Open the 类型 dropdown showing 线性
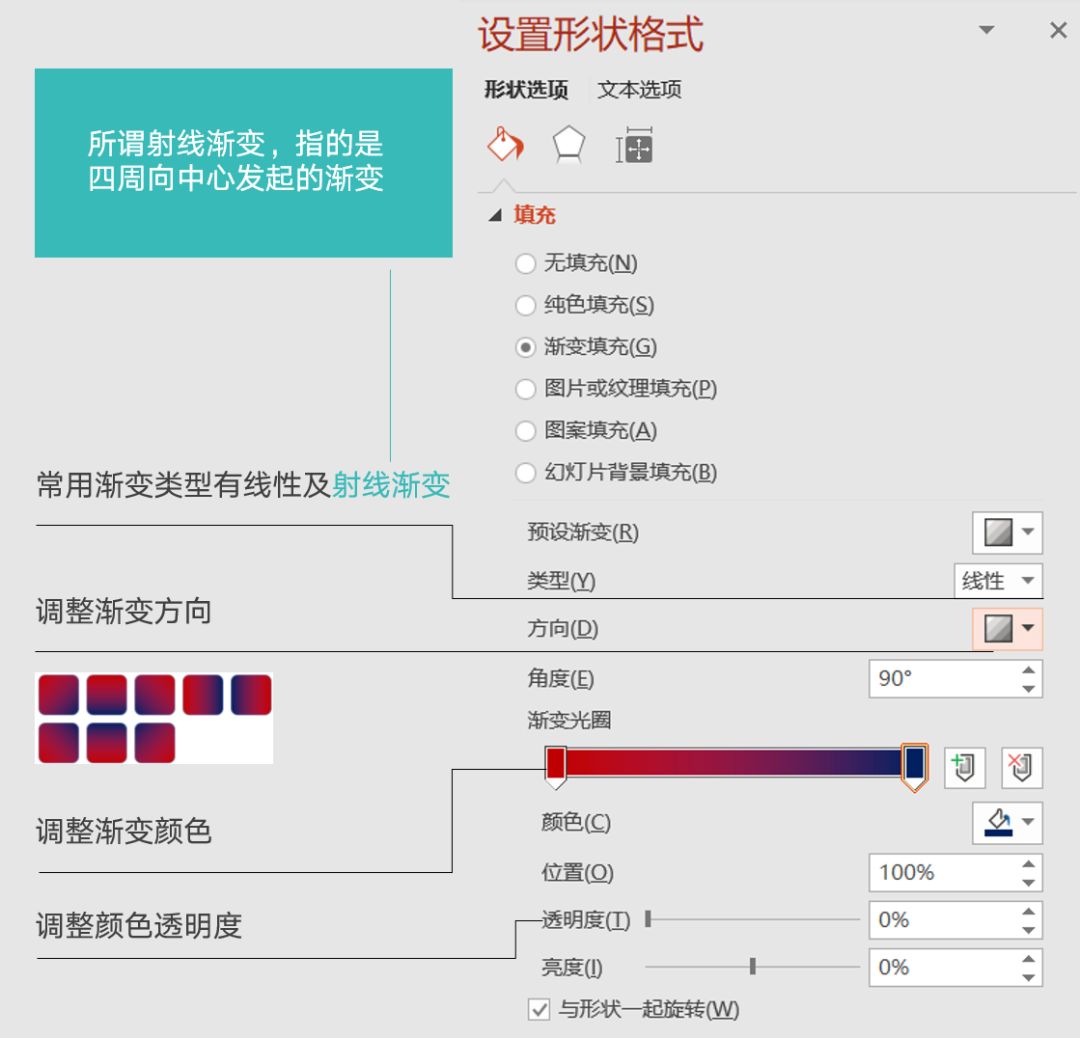 pyautogui.click(x=997, y=581)
